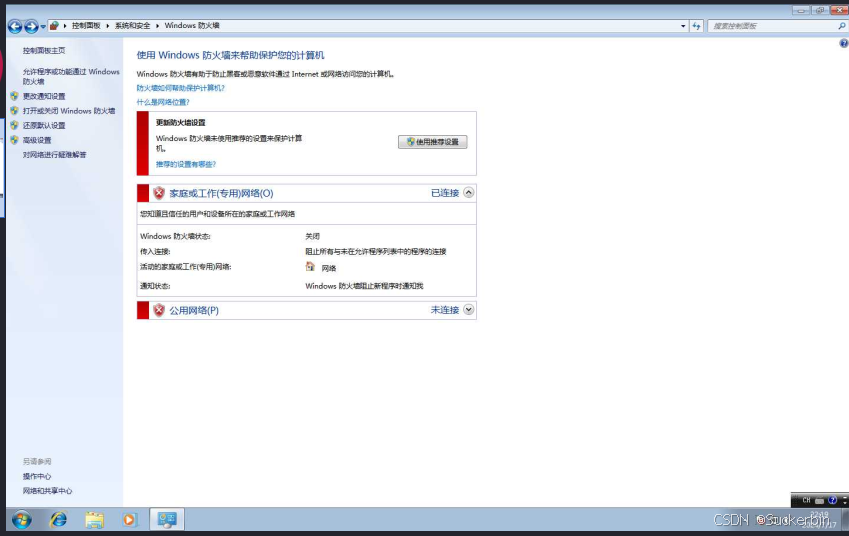The image size is (849, 536).
Task: Click the shield icon beside 还原默认设置
Action: pos(14,125)
